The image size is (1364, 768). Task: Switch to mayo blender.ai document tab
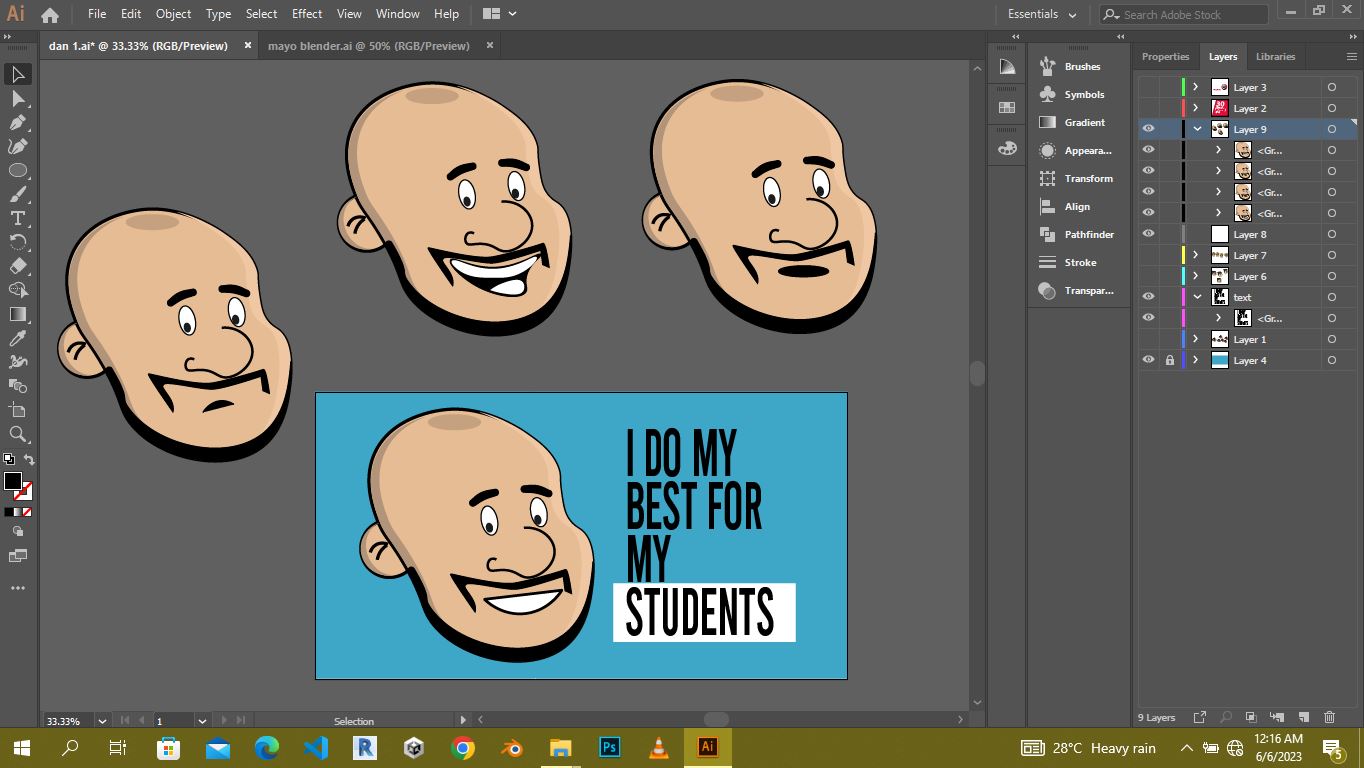pos(369,46)
